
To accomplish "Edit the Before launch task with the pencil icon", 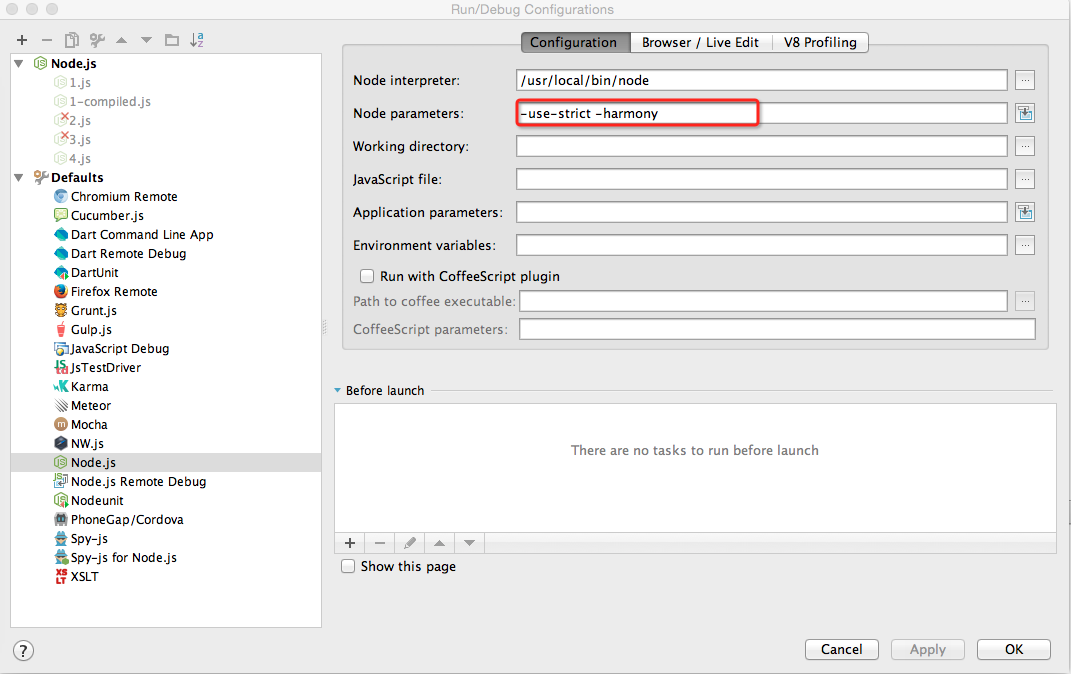I will (410, 543).
